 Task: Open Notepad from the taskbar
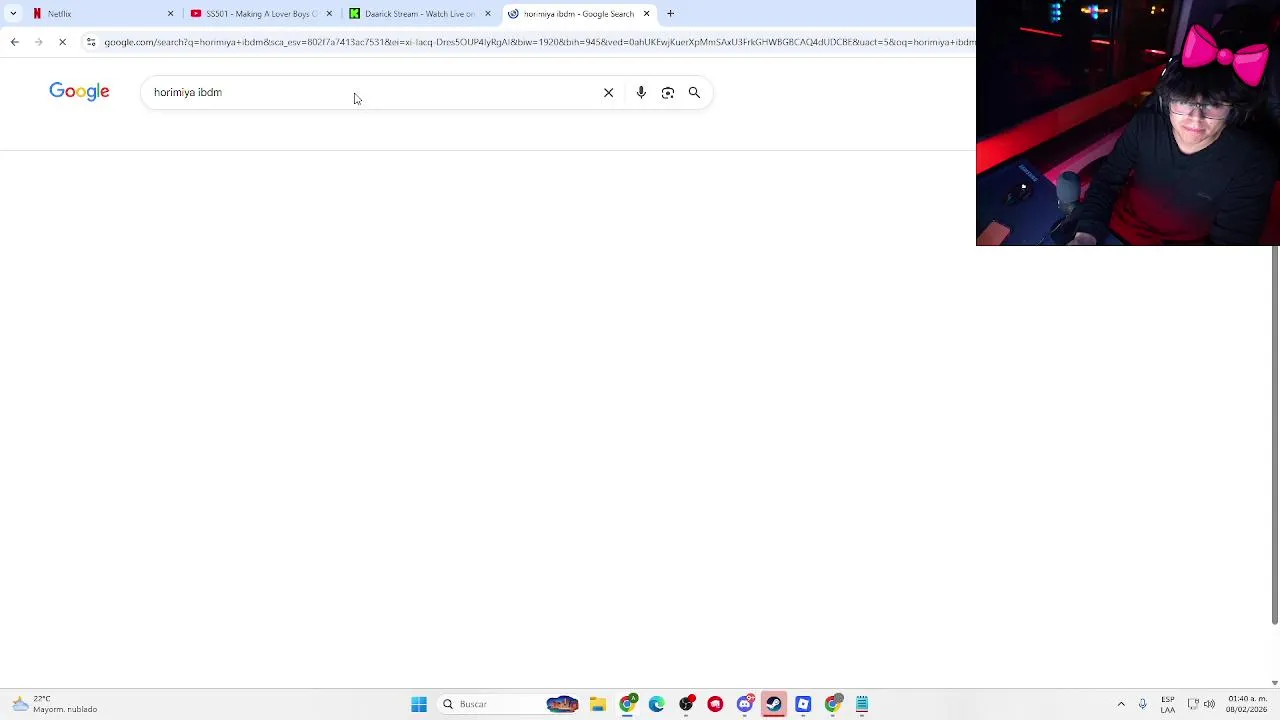click(862, 704)
